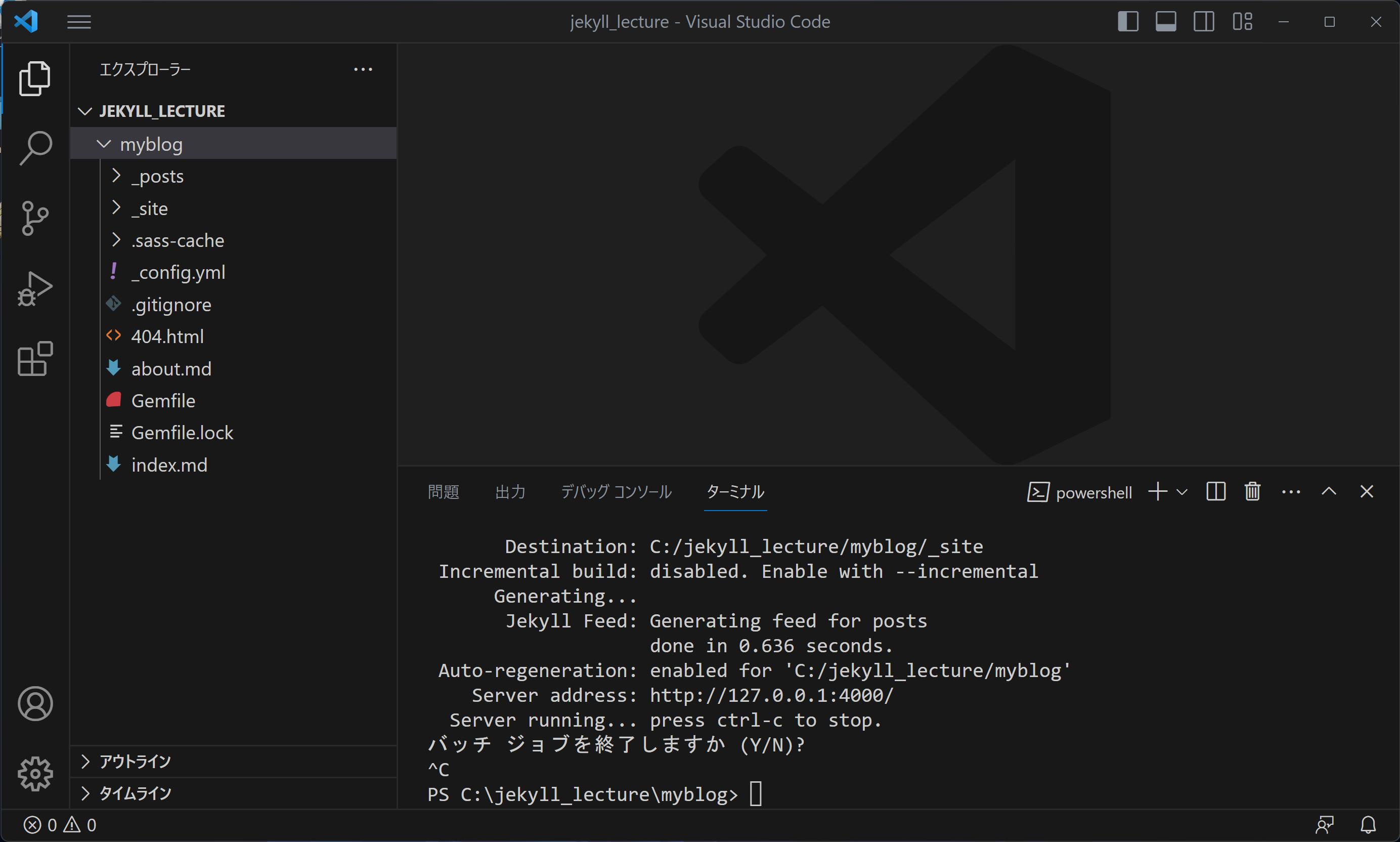Switch to the 問題 panel tab

pos(444,491)
